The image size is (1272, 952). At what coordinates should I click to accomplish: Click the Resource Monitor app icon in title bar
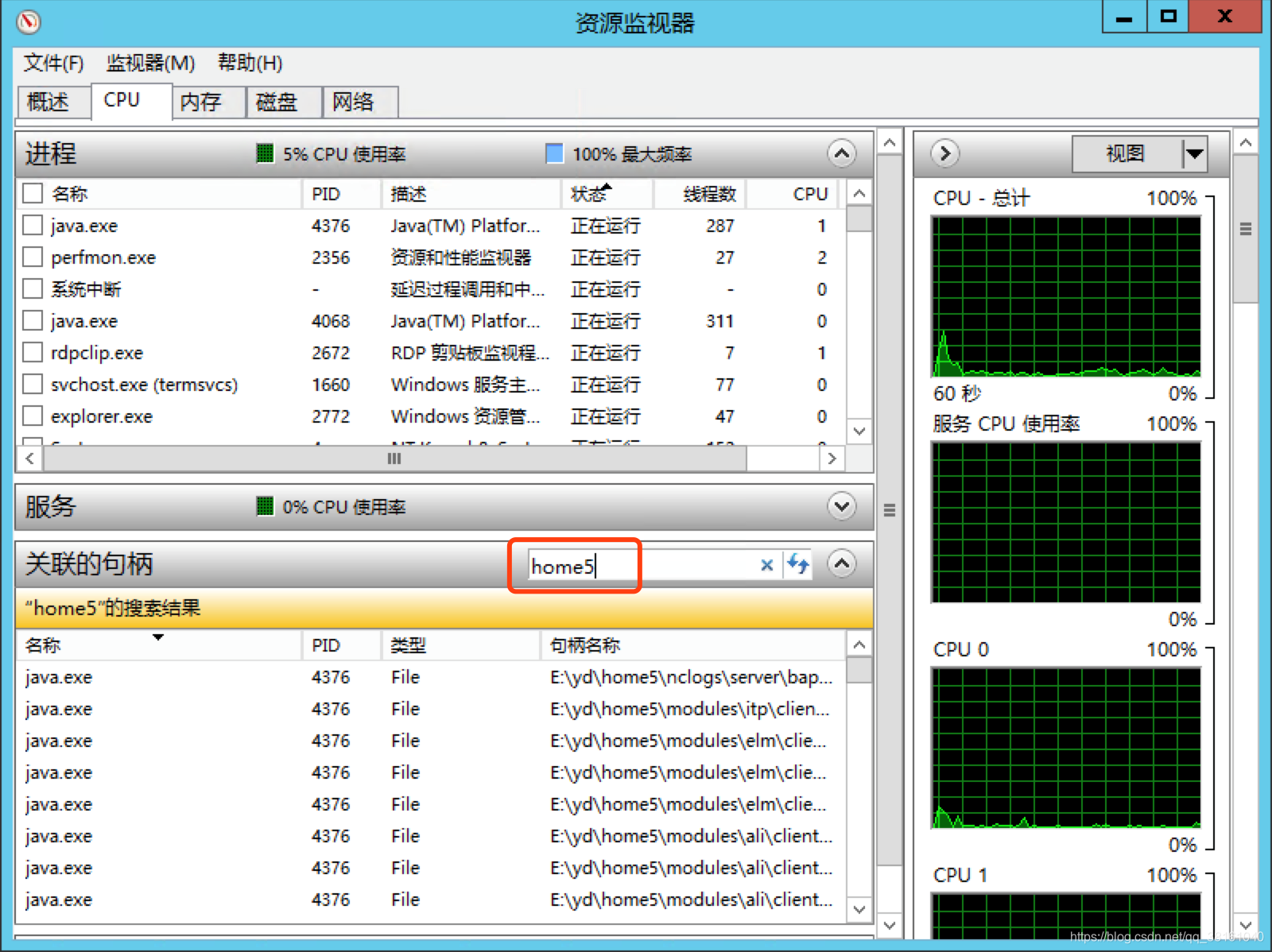click(28, 21)
